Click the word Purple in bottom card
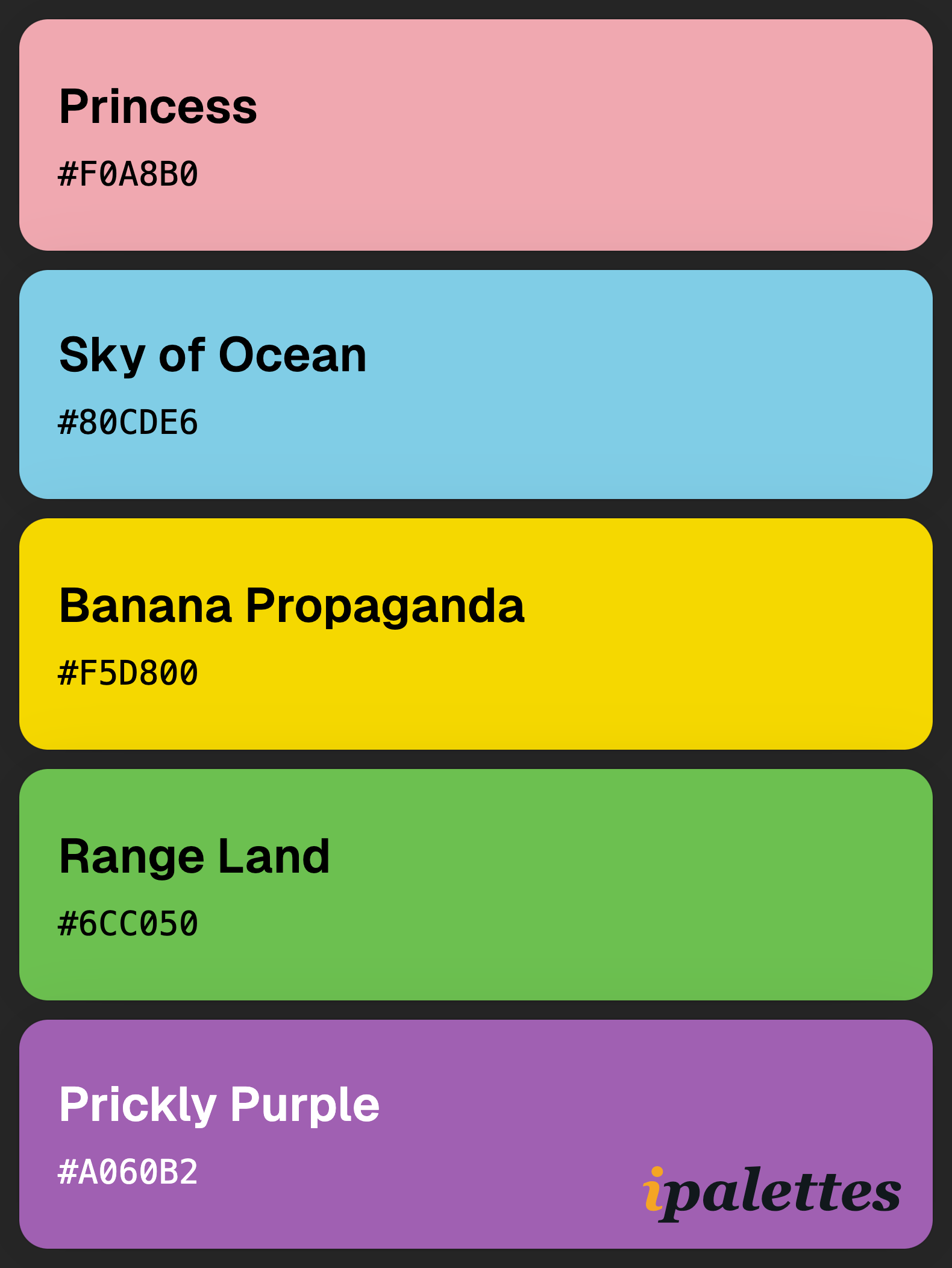 tap(305, 1105)
